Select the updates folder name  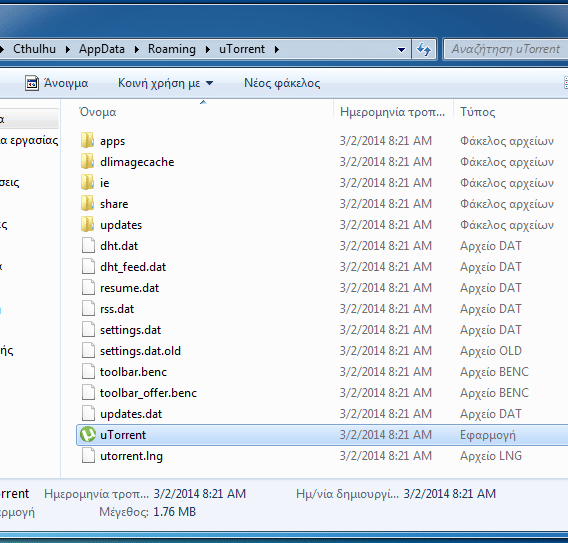pos(121,225)
